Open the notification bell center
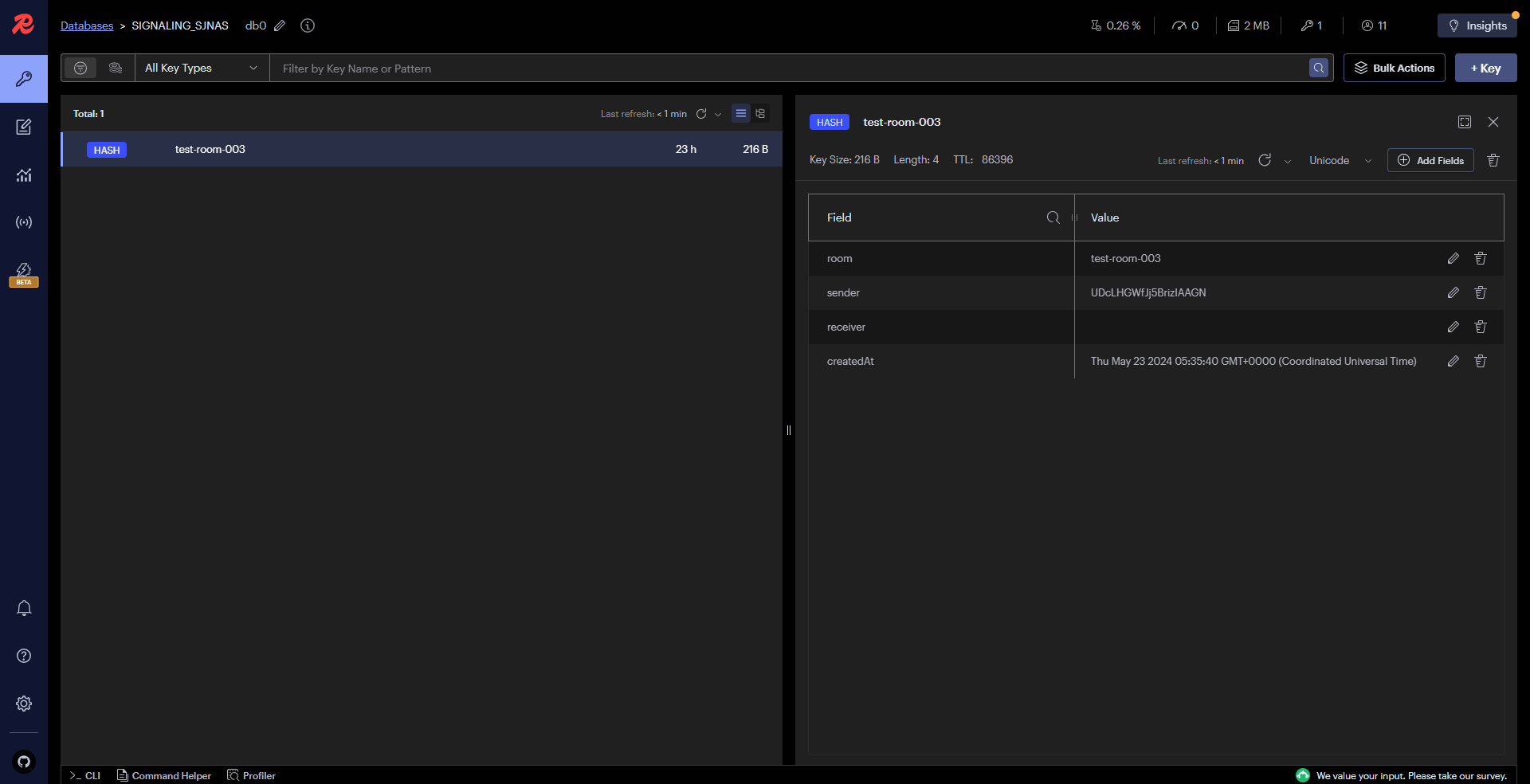 [x=24, y=608]
